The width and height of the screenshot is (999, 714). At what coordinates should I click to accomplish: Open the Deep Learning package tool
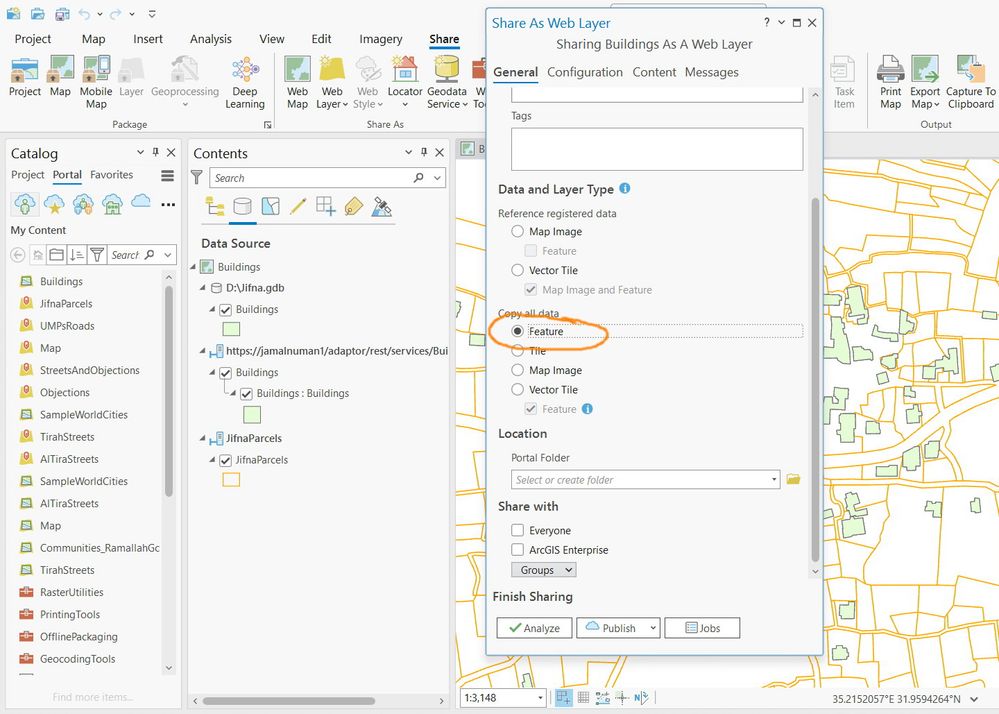click(245, 82)
